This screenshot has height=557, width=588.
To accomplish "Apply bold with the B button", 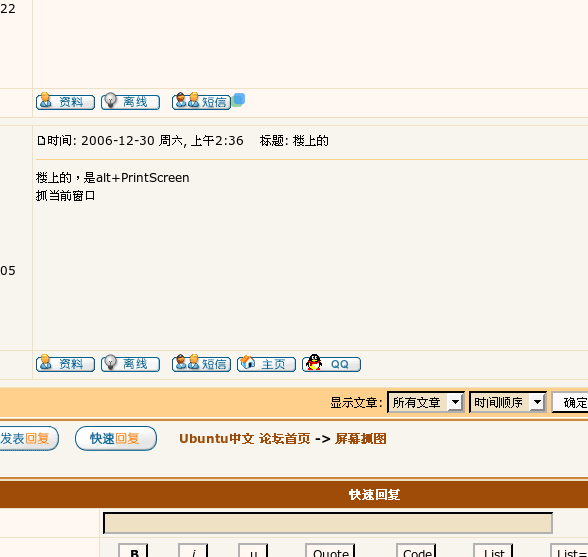I will [133, 551].
